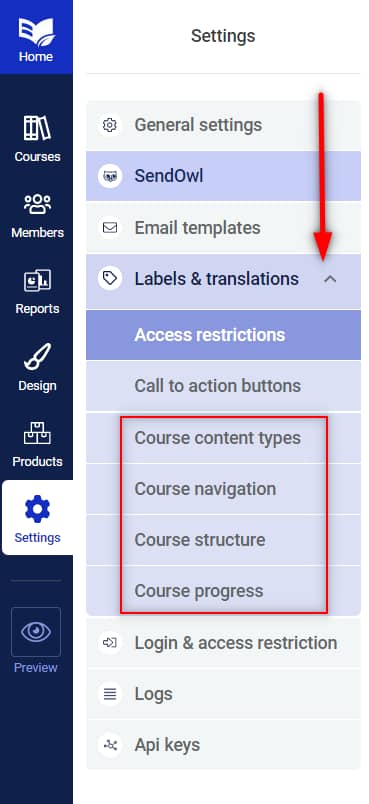Click the Preview eye icon
369x804 pixels.
(x=36, y=632)
